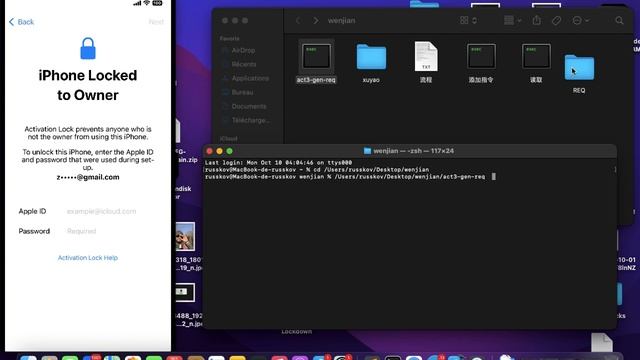Tap the Back button on iPhone screen
This screenshot has width=640, height=360.
(21, 22)
